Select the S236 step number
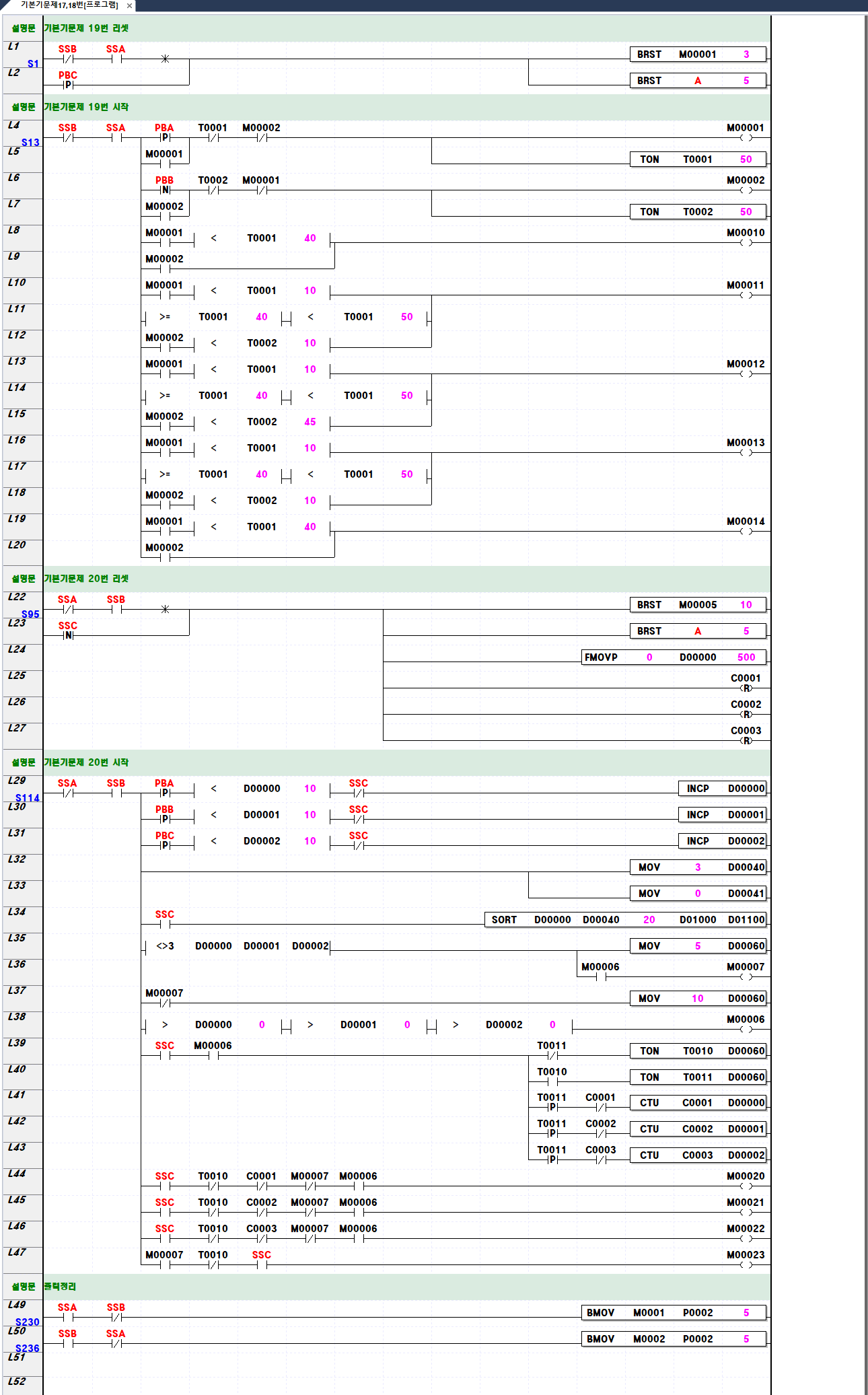Screen dimensions: 868x1395 [x=28, y=1348]
